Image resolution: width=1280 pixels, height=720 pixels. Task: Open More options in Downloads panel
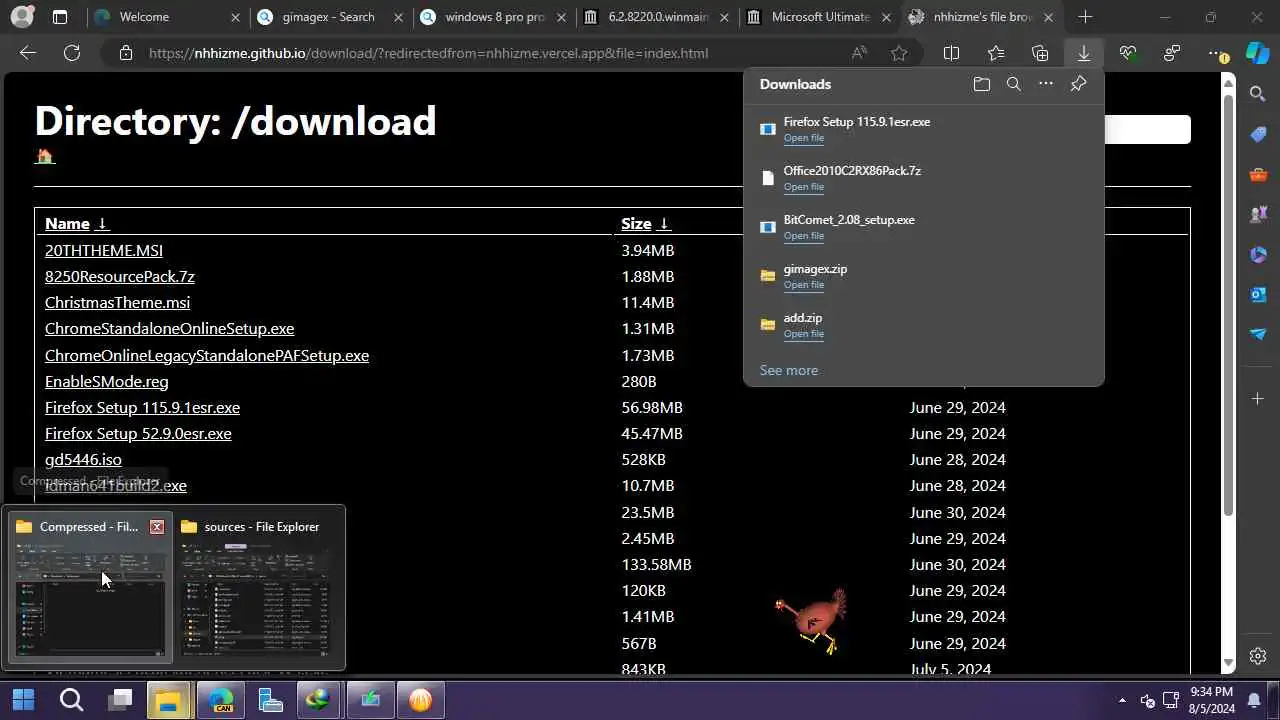(1045, 84)
